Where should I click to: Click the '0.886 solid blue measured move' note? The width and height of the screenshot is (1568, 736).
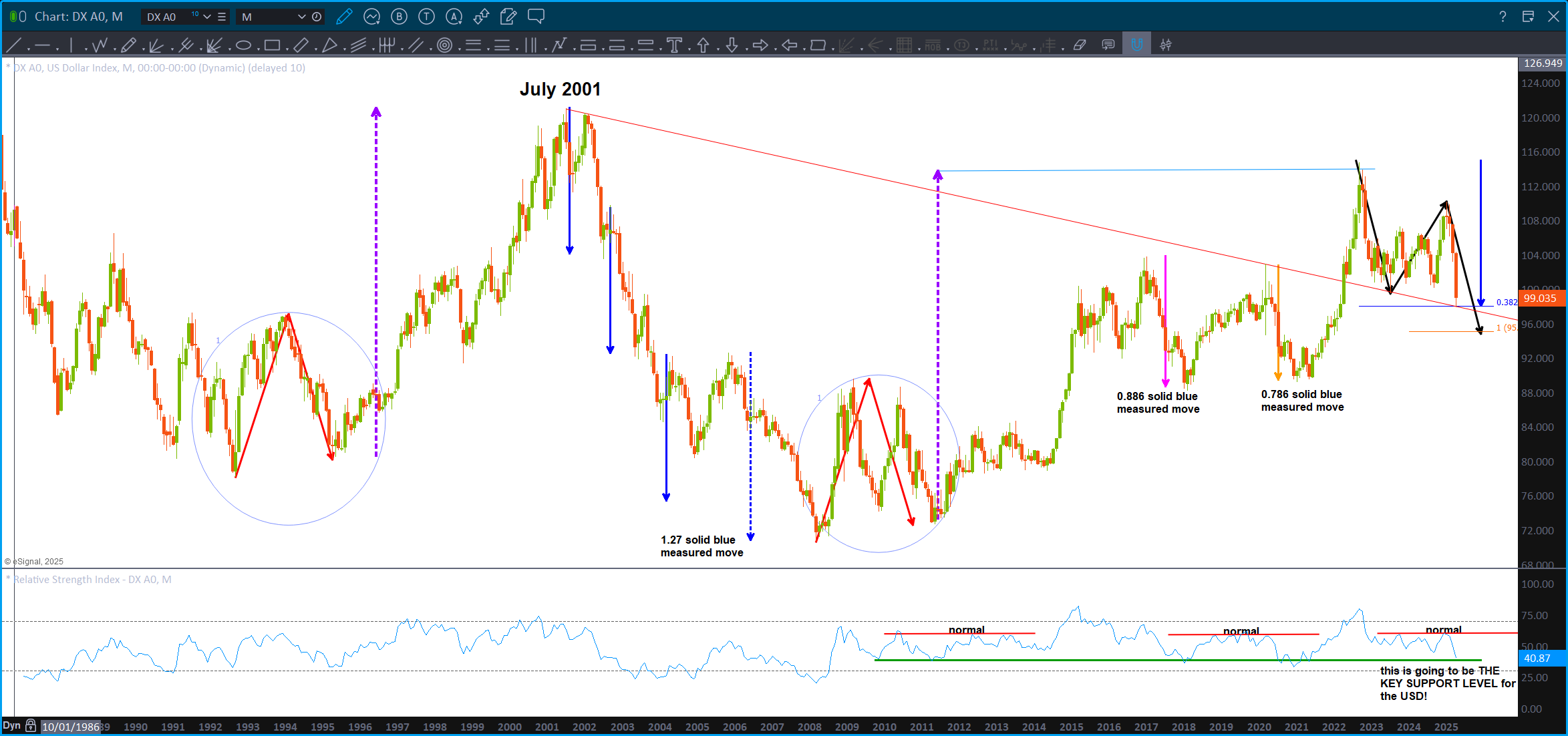(x=1158, y=402)
